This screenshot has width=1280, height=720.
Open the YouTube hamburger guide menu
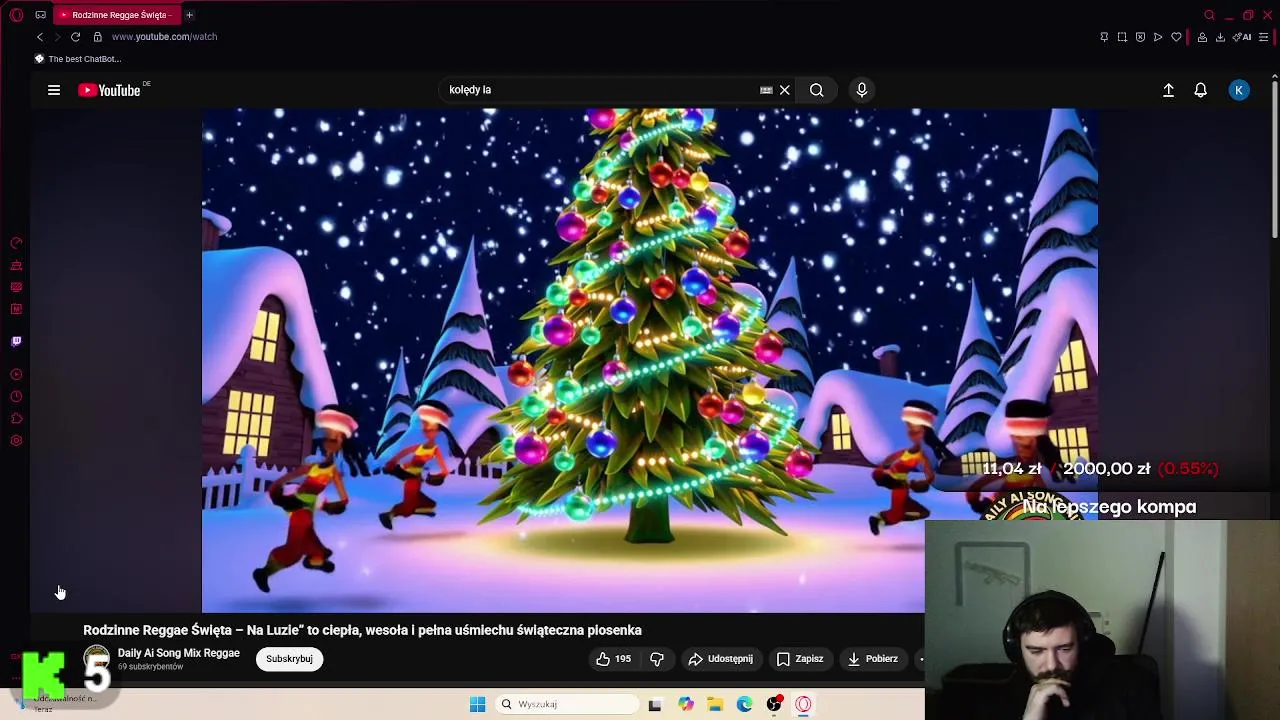pyautogui.click(x=54, y=90)
